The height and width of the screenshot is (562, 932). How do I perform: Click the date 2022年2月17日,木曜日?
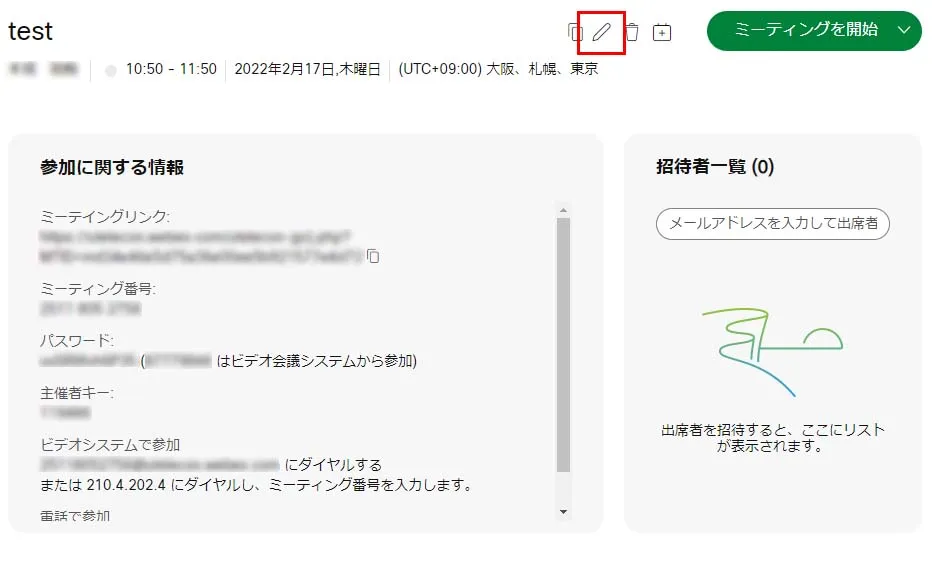pos(307,70)
